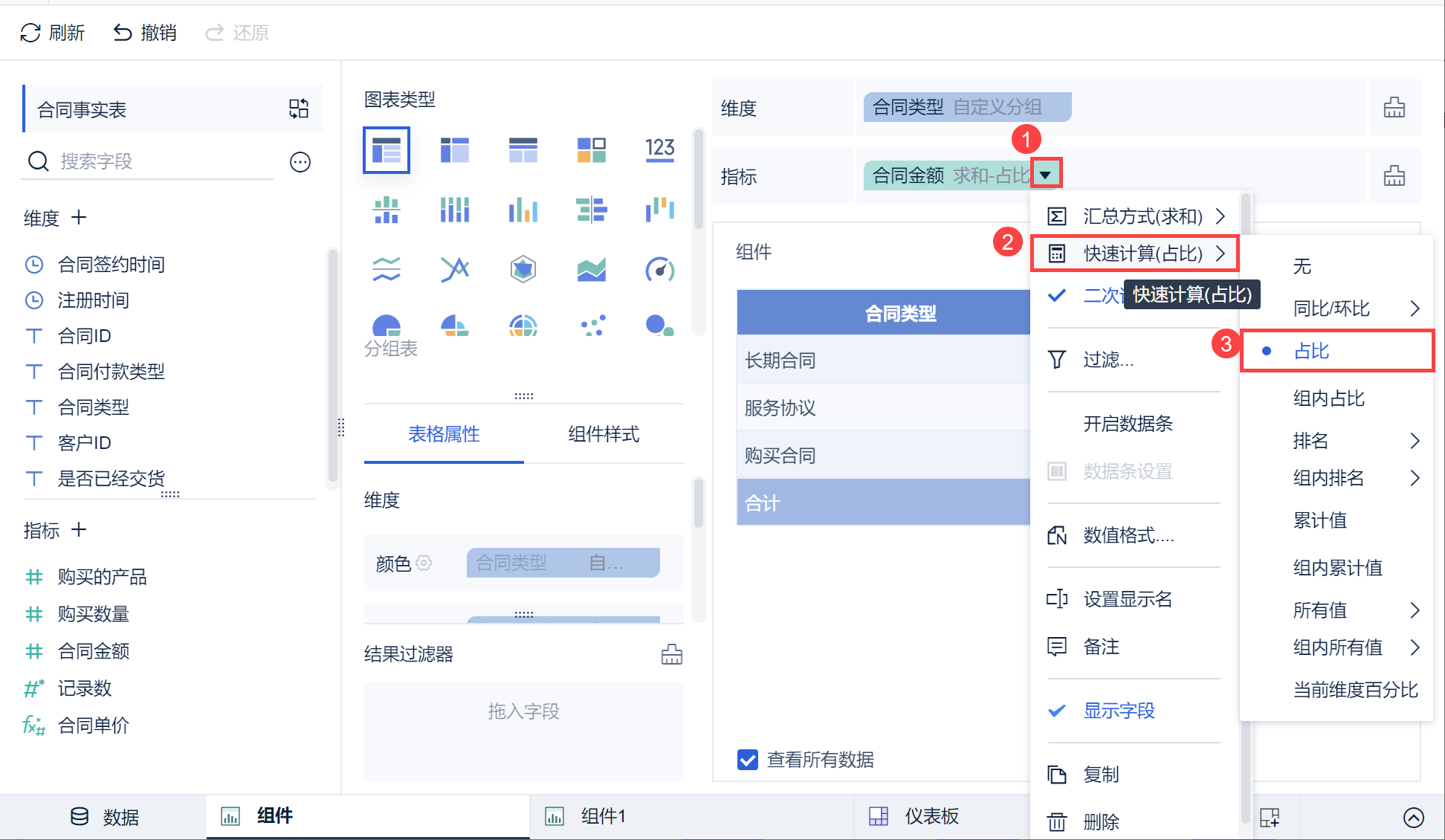This screenshot has width=1445, height=840.
Task: Toggle the 查看所有数据 checkbox
Action: point(747,759)
